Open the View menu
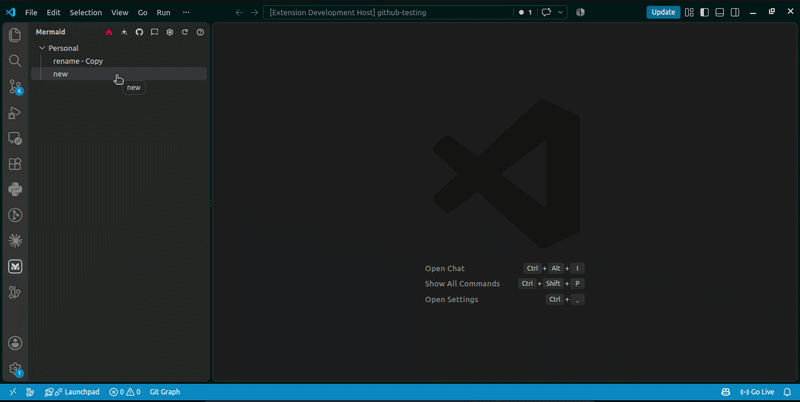Viewport: 800px width, 402px height. click(x=120, y=12)
